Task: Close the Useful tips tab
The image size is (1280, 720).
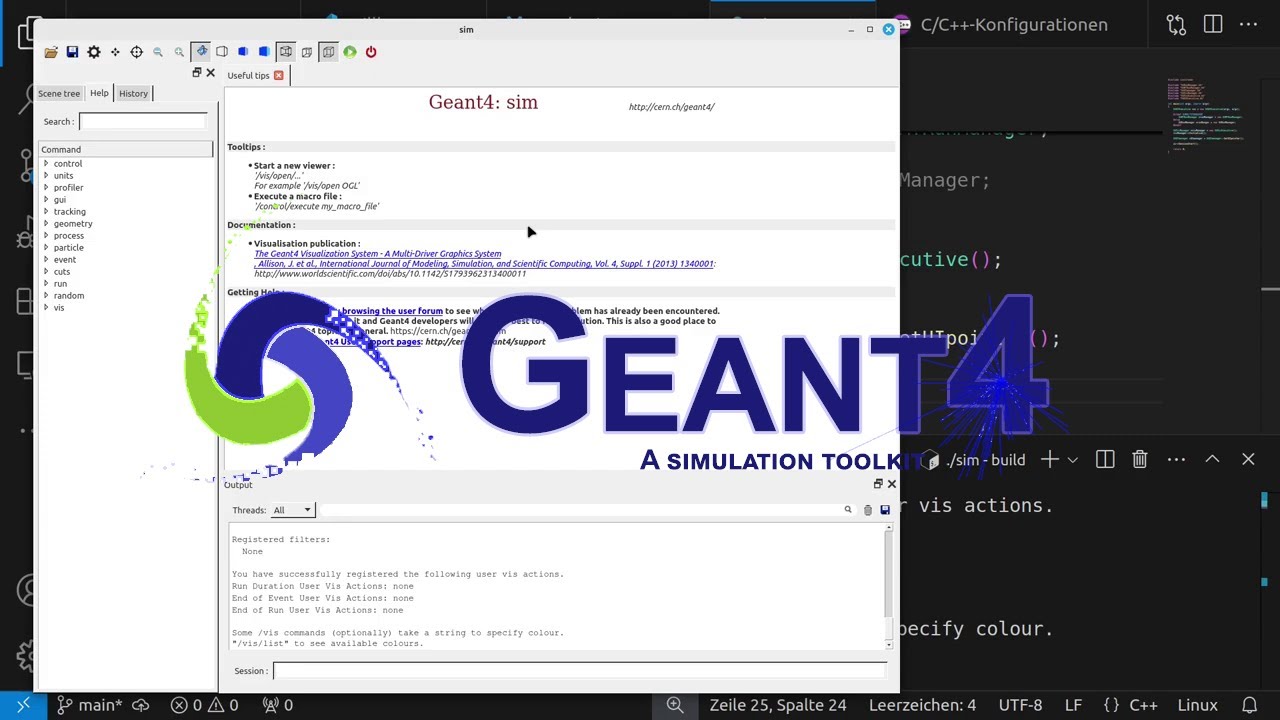Action: pyautogui.click(x=278, y=75)
